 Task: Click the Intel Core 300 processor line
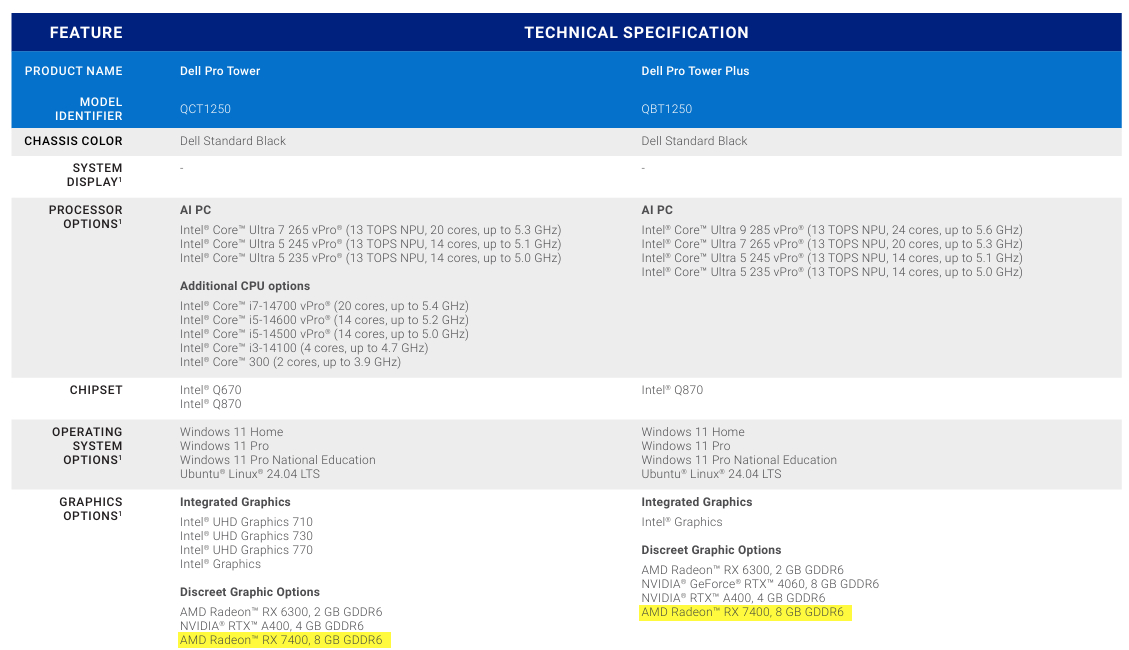(x=290, y=362)
